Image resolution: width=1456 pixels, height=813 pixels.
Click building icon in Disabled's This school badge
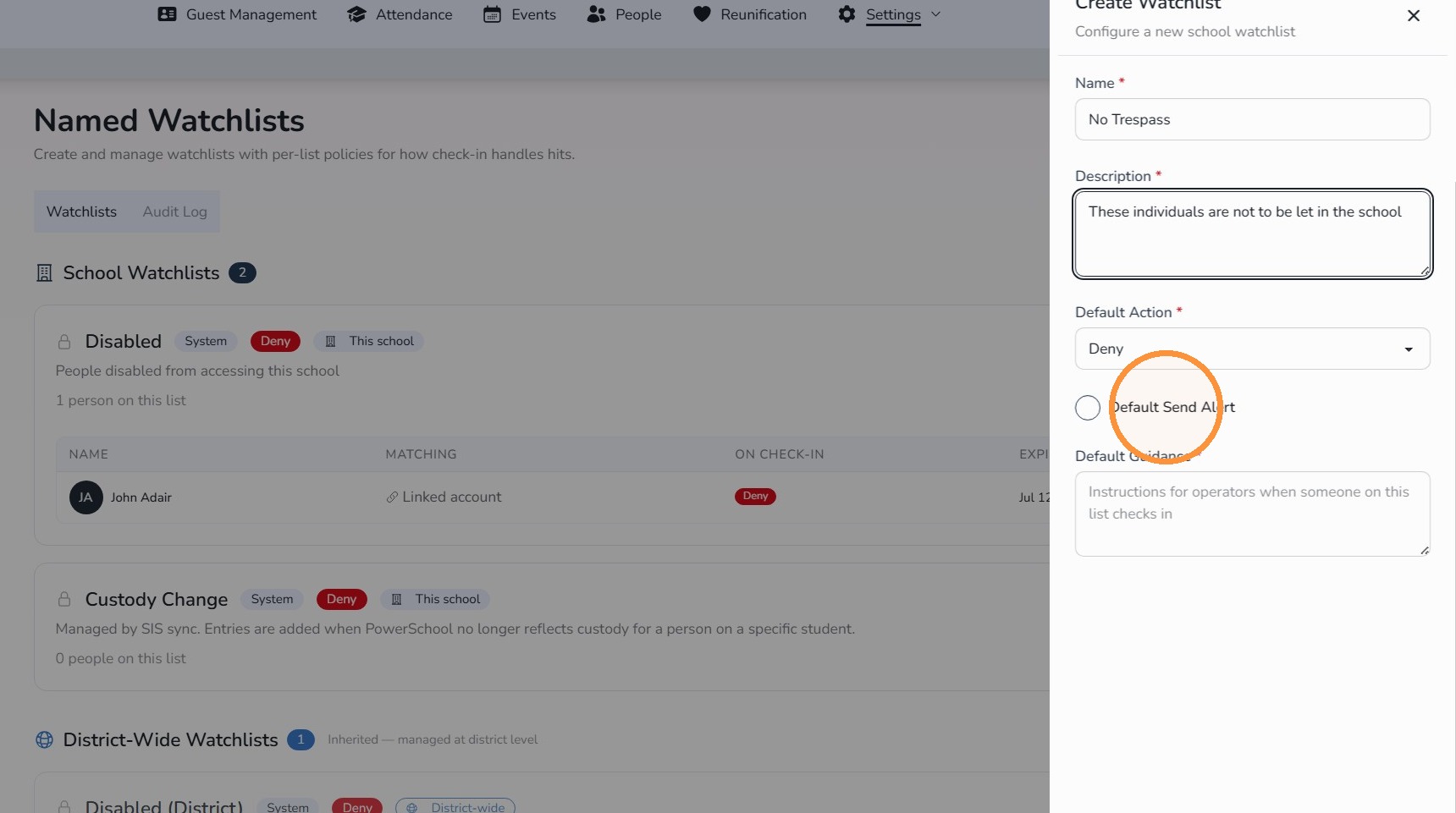pos(331,342)
